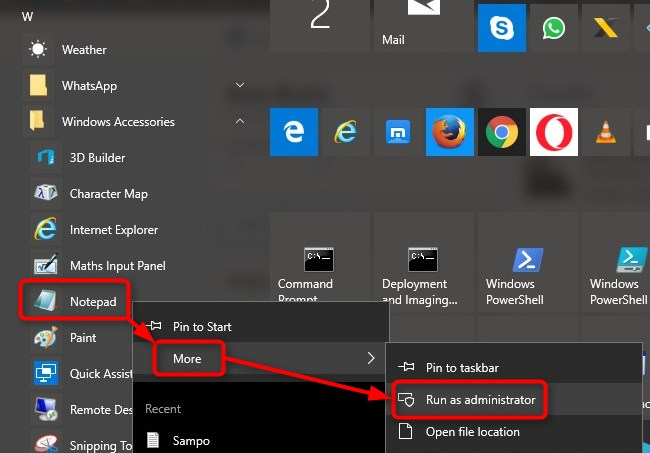Click the pushpin icon beside Pin to taskbar
The height and width of the screenshot is (453, 650).
click(406, 367)
